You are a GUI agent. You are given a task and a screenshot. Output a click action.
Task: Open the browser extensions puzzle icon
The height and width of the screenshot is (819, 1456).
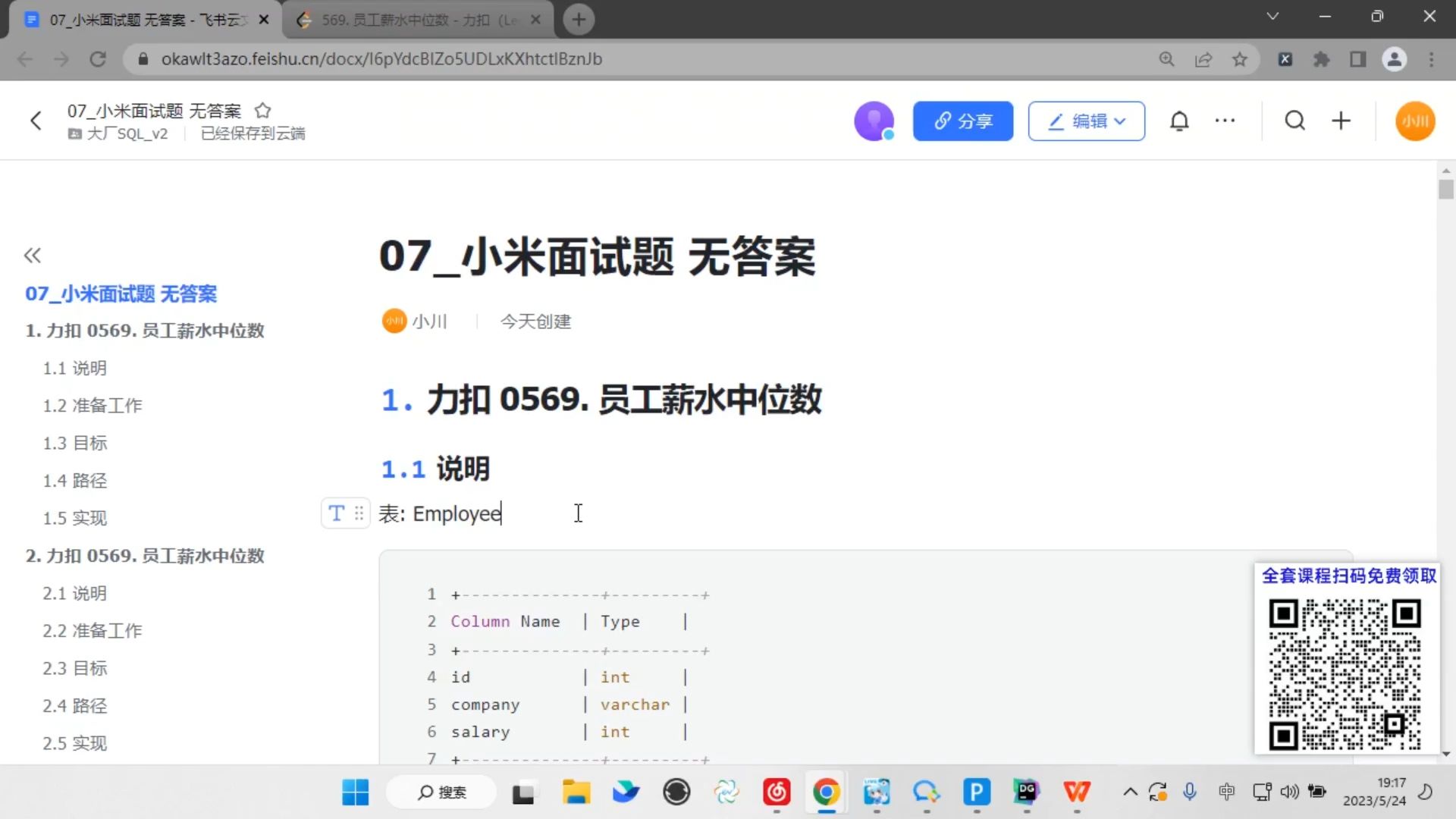(x=1322, y=59)
